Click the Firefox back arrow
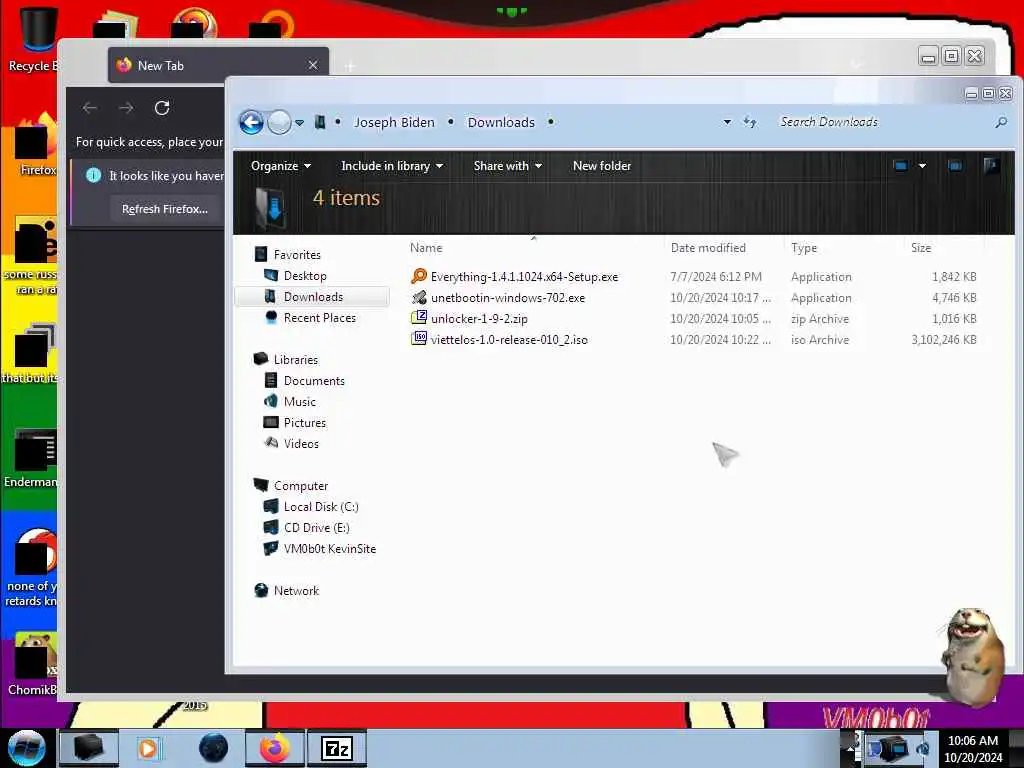 (x=90, y=108)
